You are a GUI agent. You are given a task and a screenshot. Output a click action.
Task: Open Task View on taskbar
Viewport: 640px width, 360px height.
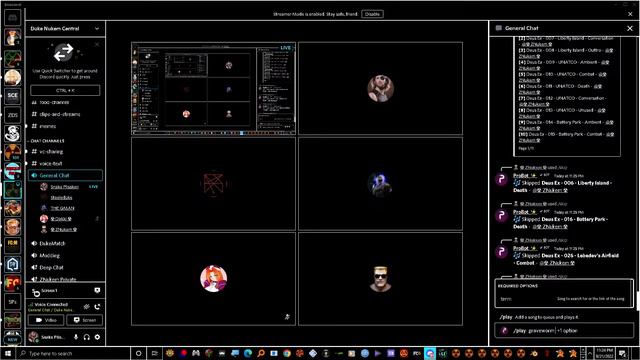pyautogui.click(x=154, y=353)
